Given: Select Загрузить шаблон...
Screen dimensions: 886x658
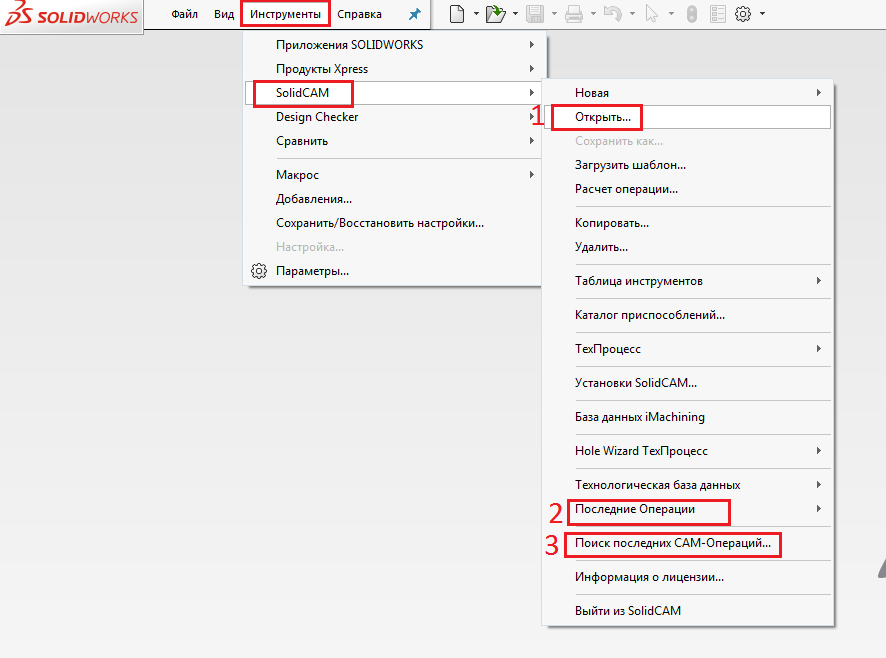Looking at the screenshot, I should 688,165.
